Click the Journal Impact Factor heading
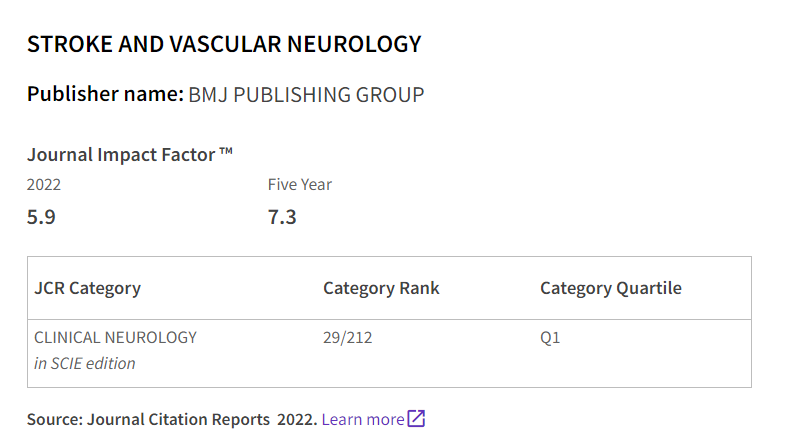 click(121, 154)
